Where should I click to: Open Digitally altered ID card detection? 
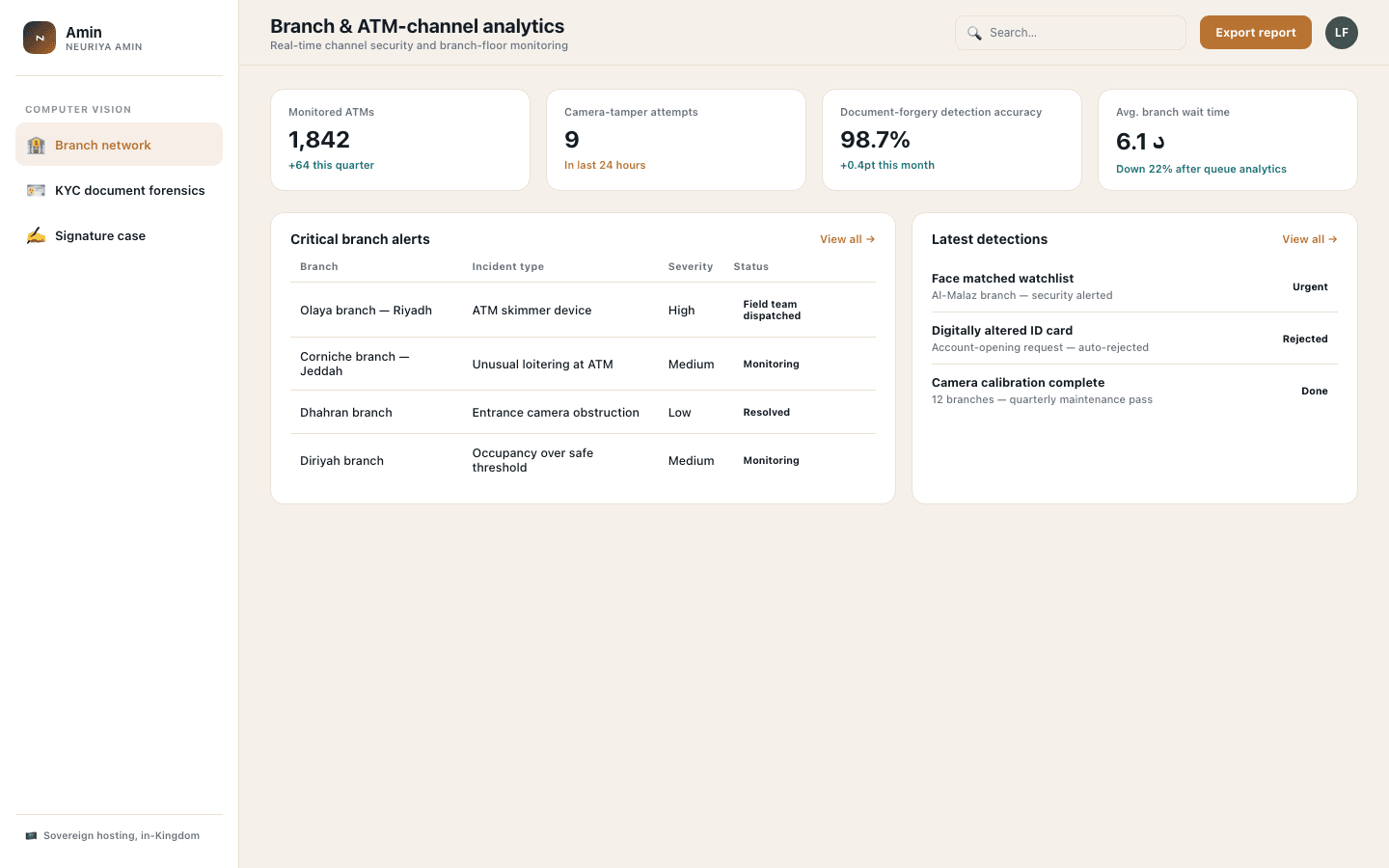click(x=1134, y=339)
